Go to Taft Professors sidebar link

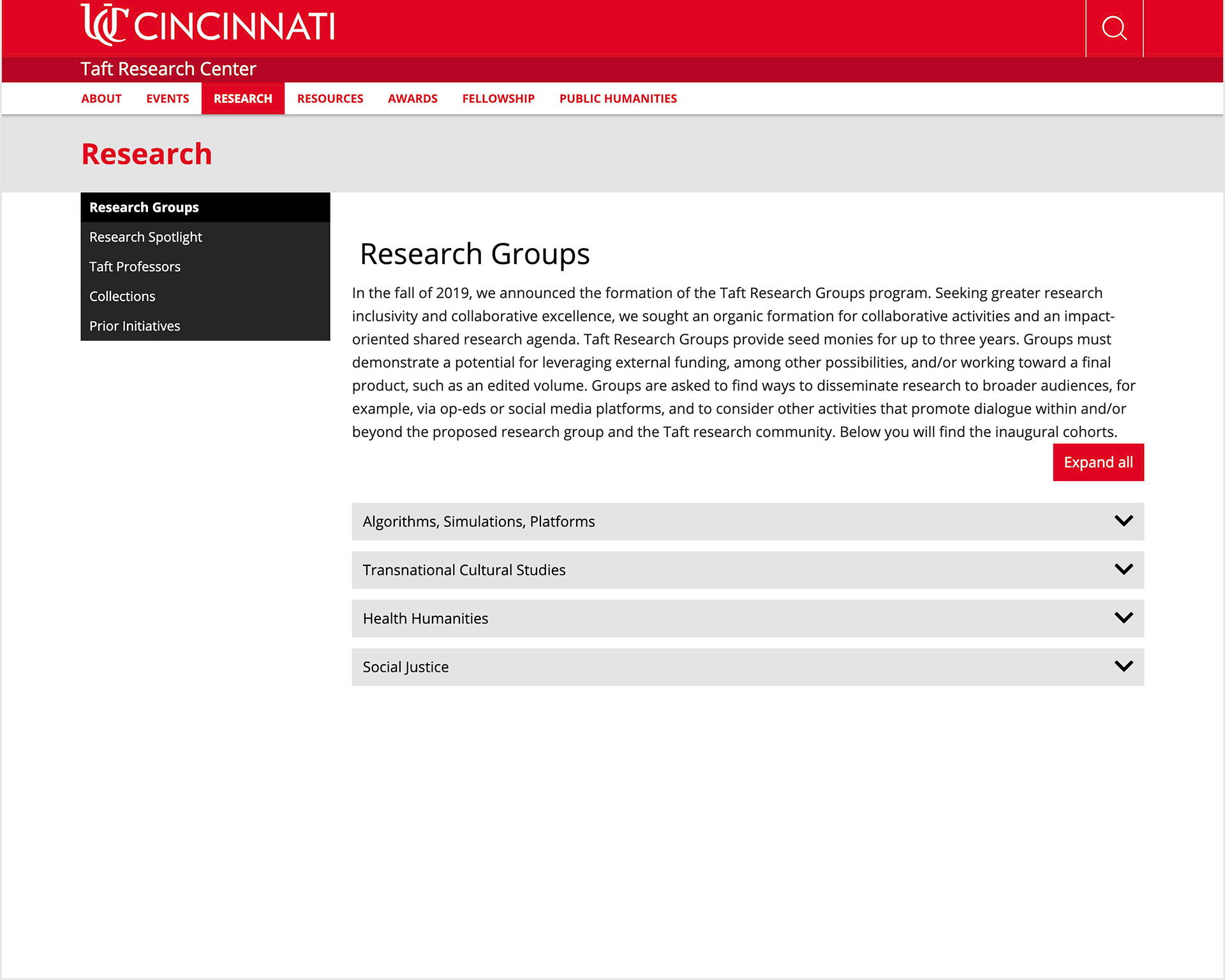[205, 267]
